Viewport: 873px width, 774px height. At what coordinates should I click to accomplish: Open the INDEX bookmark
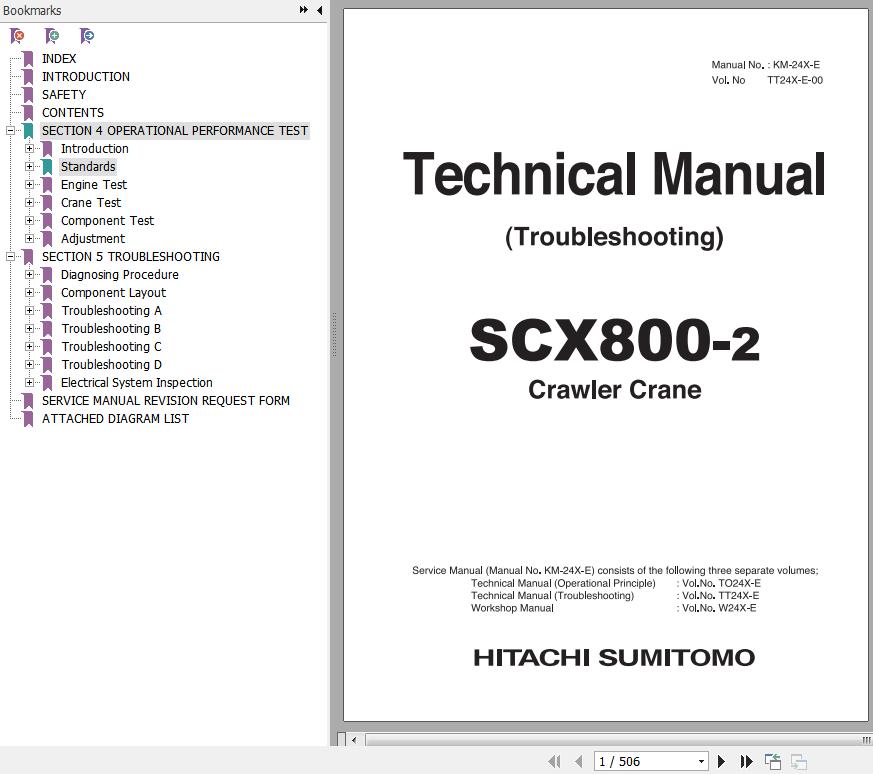[x=59, y=59]
